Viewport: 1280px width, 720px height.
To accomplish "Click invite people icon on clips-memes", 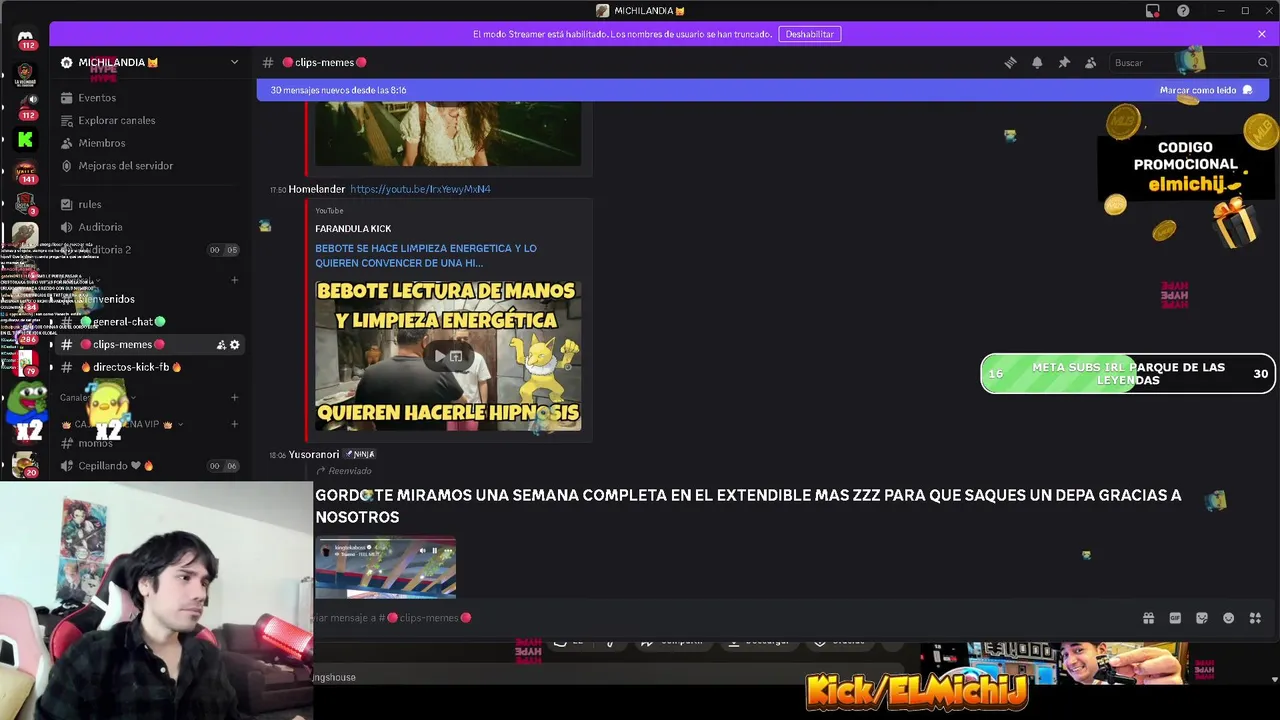I will point(221,345).
